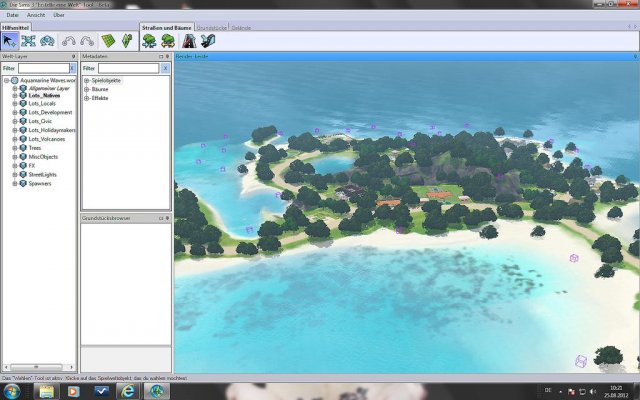Click the greyed undo curved arrow

pos(69,41)
